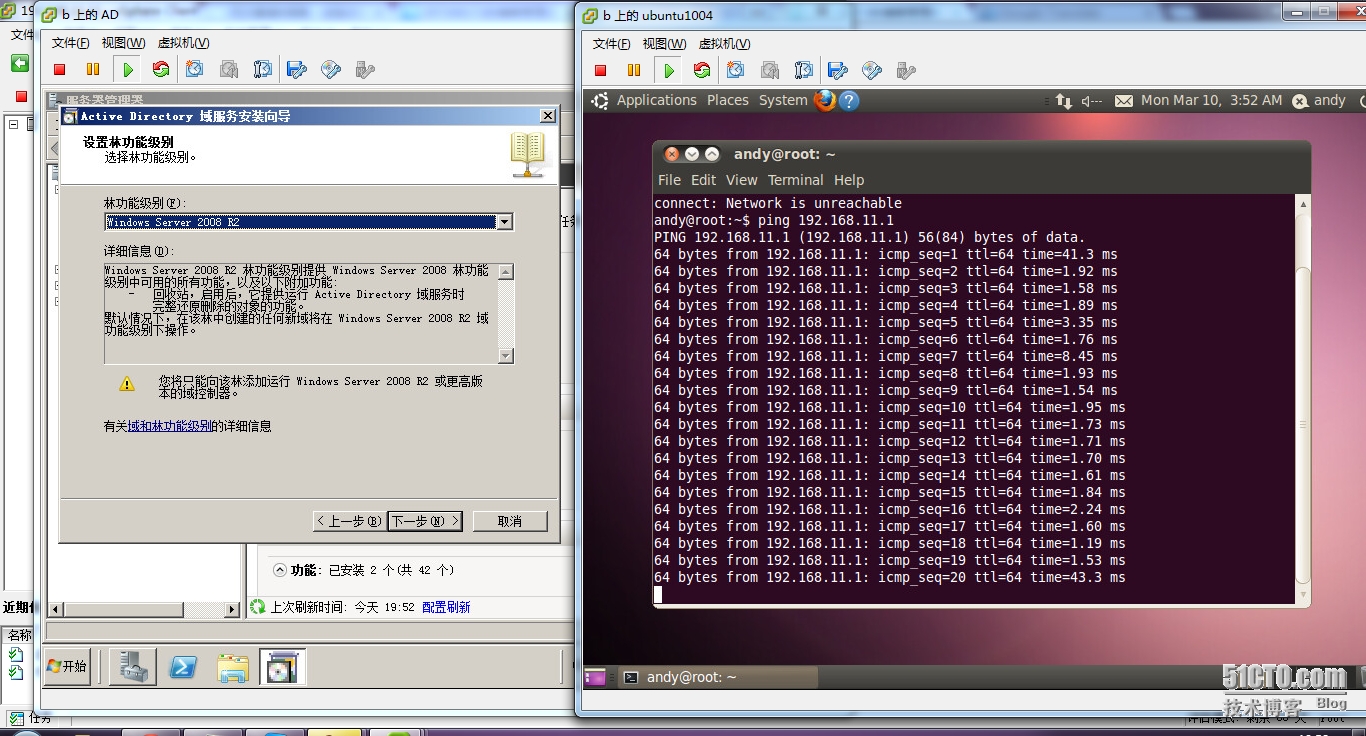1366x736 pixels.
Task: Click date and time Mon Mar 10 clock
Action: (1211, 100)
